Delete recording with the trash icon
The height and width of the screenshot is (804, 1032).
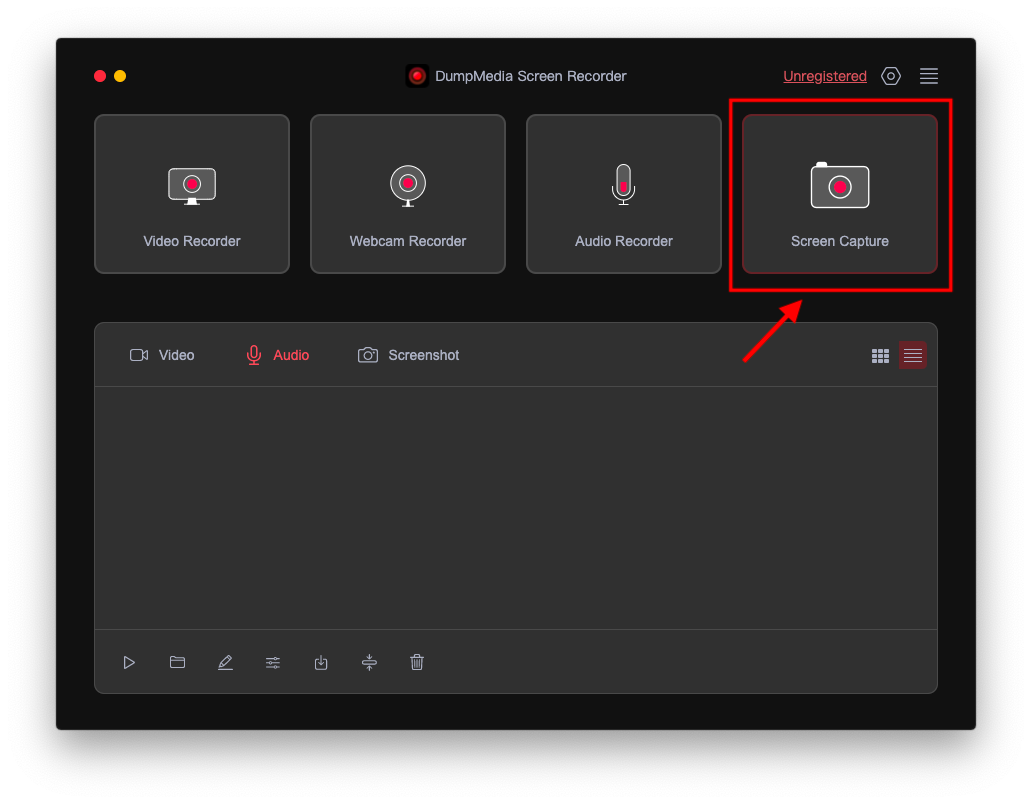pos(417,662)
